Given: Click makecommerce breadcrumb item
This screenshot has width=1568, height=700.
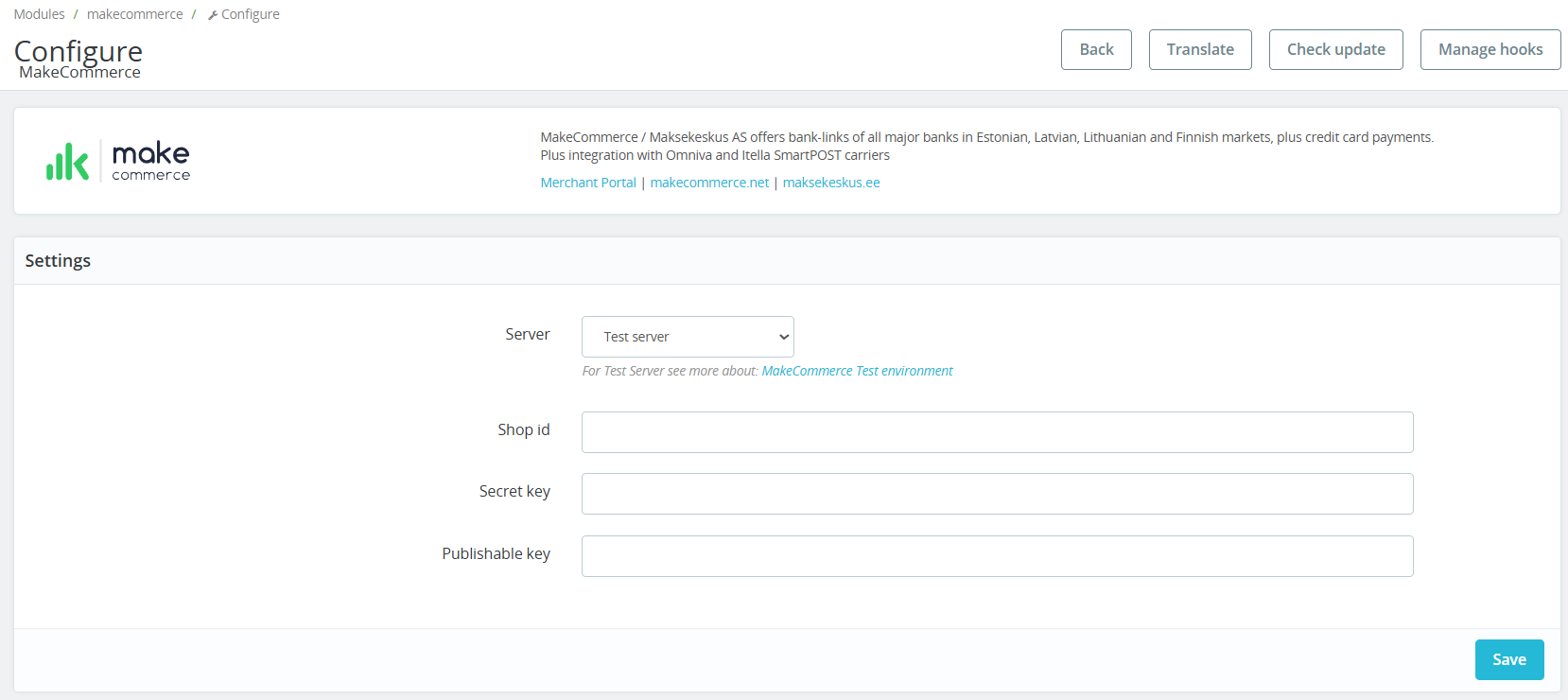Looking at the screenshot, I should click(x=135, y=14).
